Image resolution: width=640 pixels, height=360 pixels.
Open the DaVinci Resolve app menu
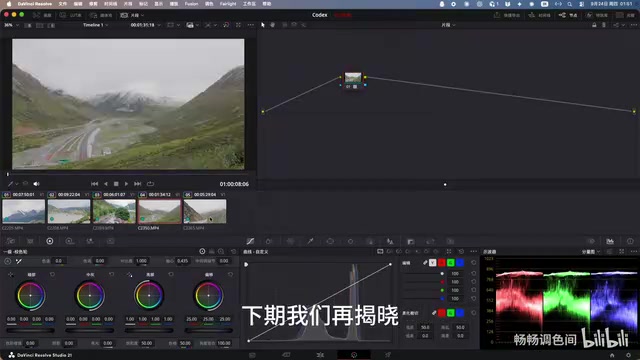click(x=35, y=4)
